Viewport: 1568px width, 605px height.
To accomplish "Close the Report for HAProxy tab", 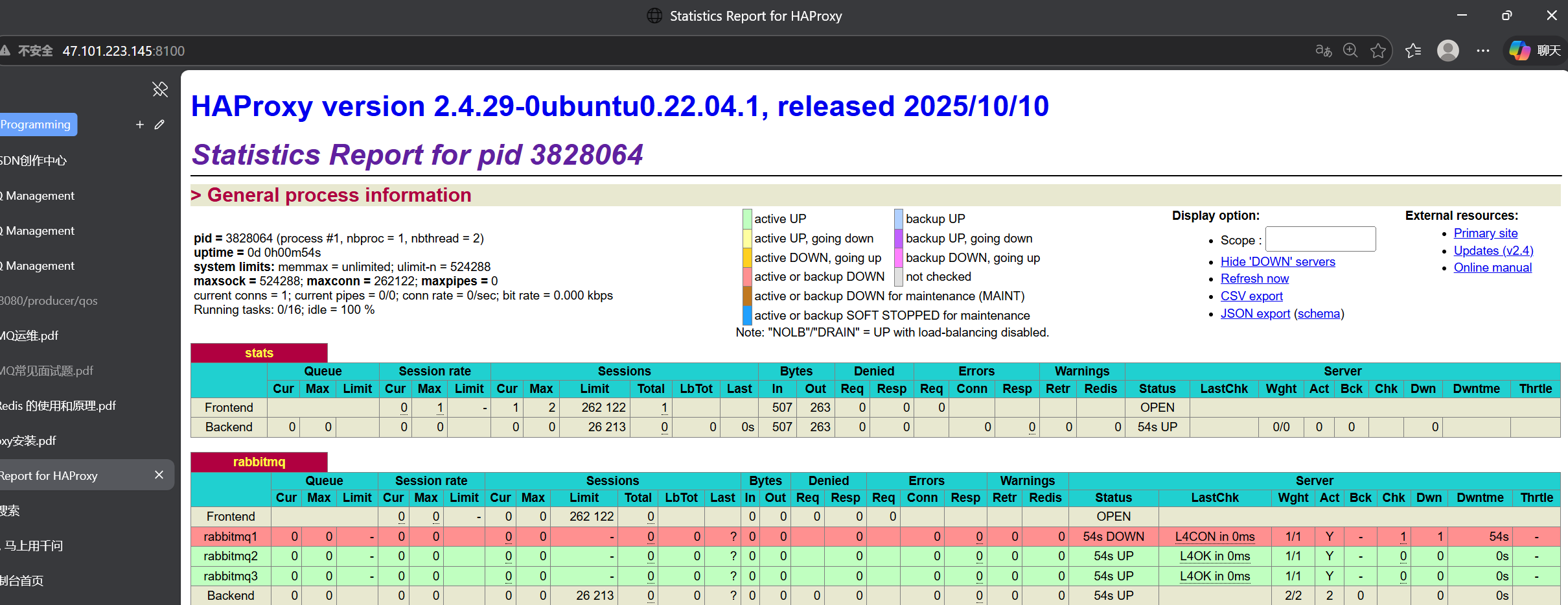I will (x=159, y=475).
